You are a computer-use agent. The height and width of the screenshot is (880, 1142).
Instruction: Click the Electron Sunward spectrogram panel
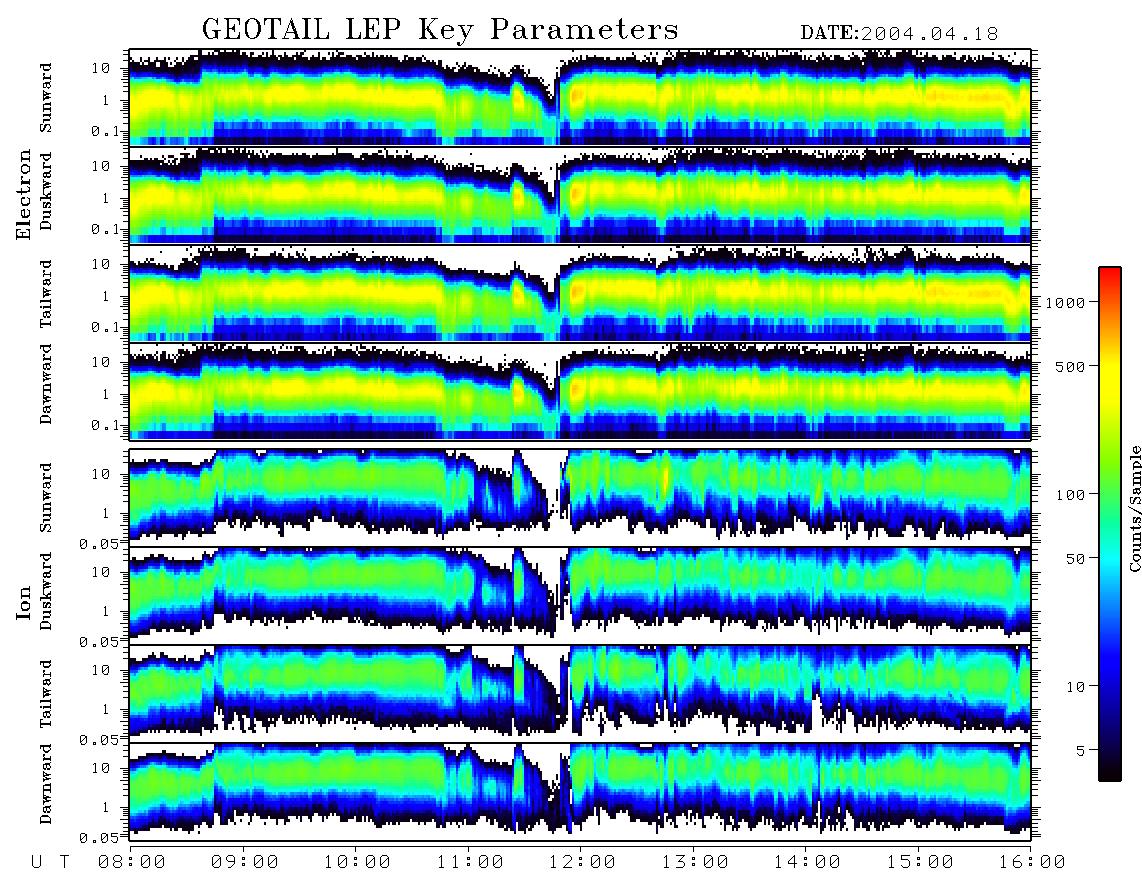580,97
